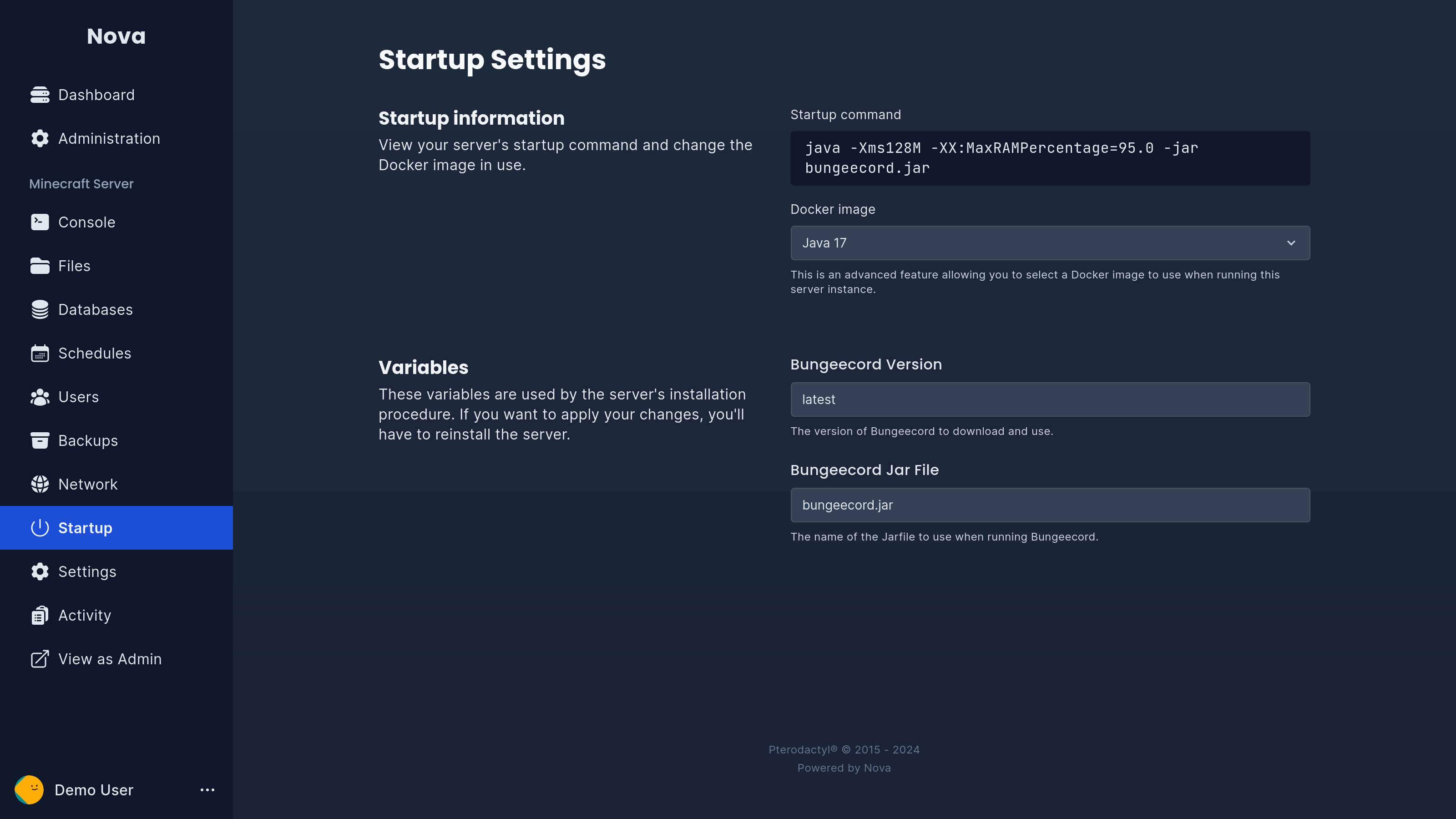Click the Demo User avatar
Image resolution: width=1456 pixels, height=819 pixels.
pyautogui.click(x=30, y=789)
